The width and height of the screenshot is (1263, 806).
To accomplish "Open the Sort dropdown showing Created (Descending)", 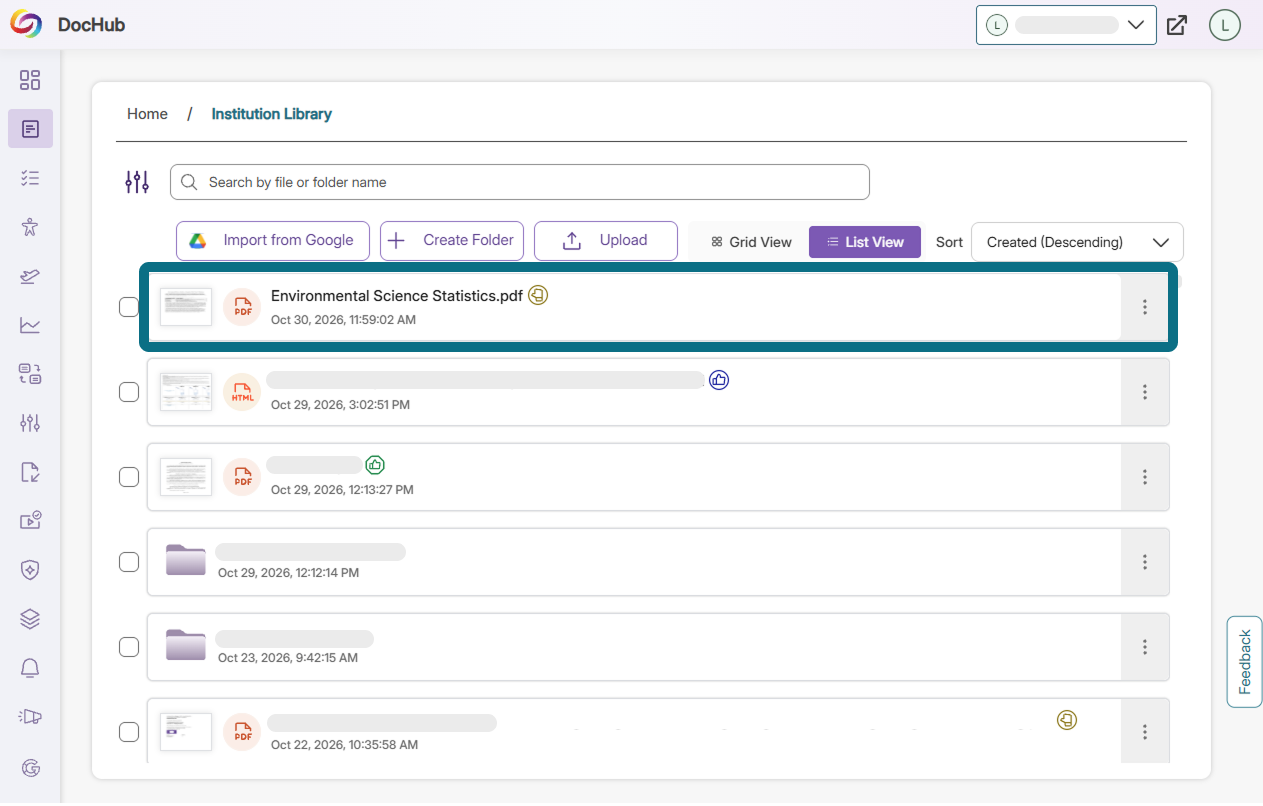I will click(x=1077, y=242).
